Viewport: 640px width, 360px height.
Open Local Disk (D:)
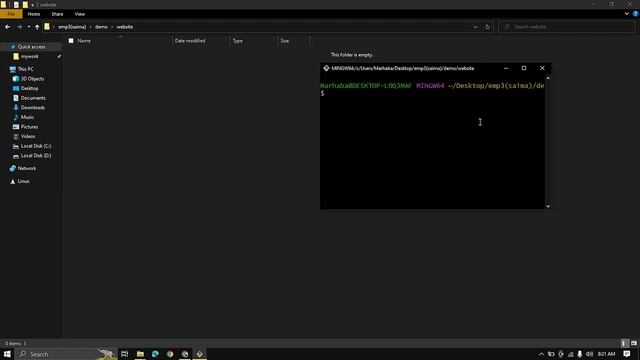pyautogui.click(x=36, y=156)
